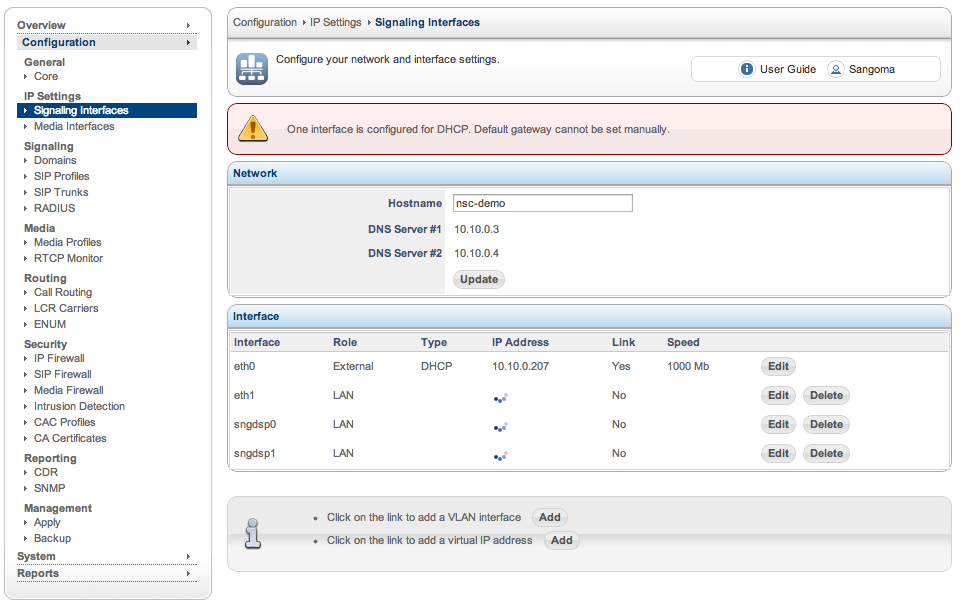Select Signaling Interfaces in sidebar
The image size is (960, 607).
tap(107, 110)
